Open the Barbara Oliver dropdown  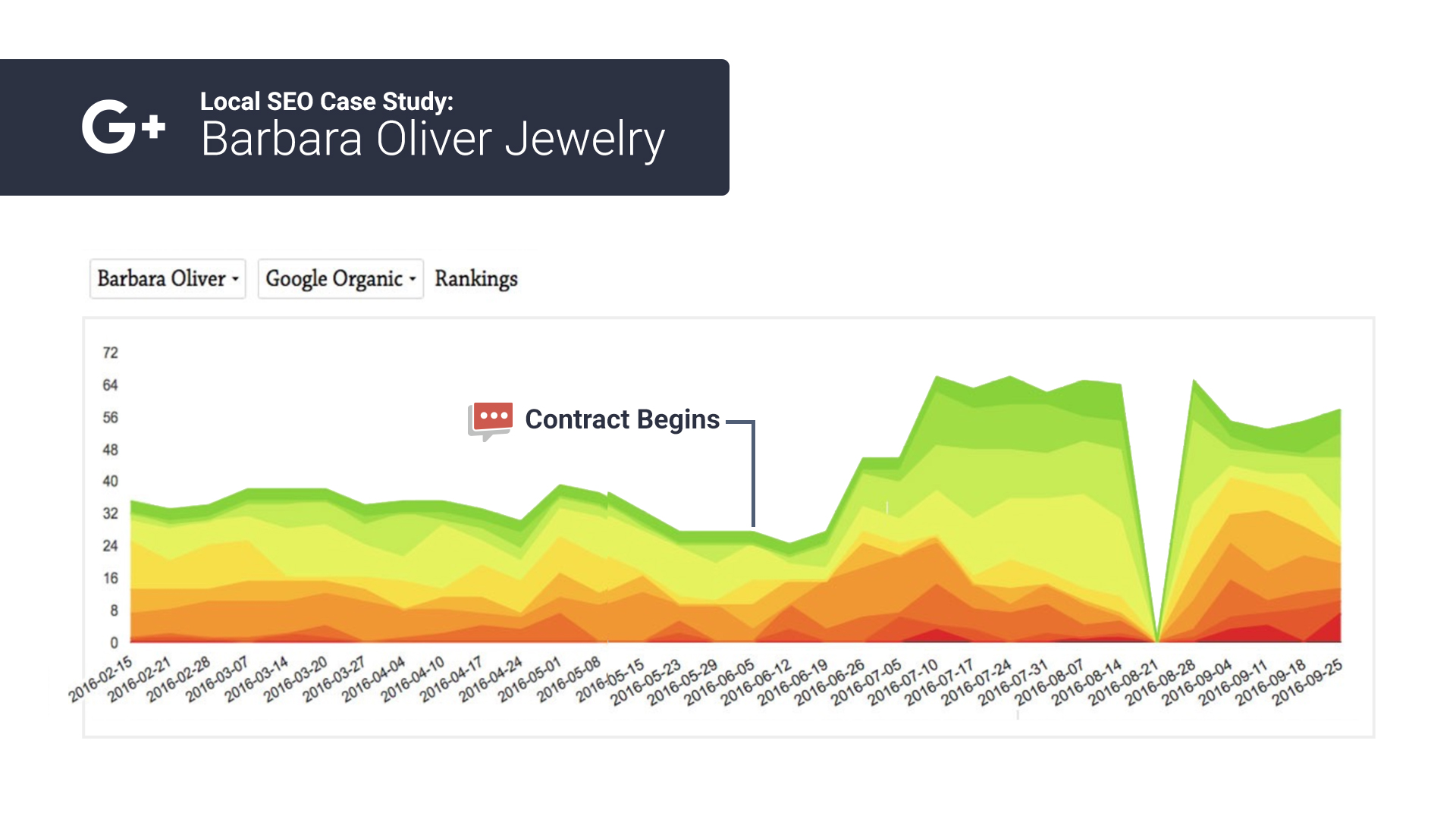pos(168,279)
